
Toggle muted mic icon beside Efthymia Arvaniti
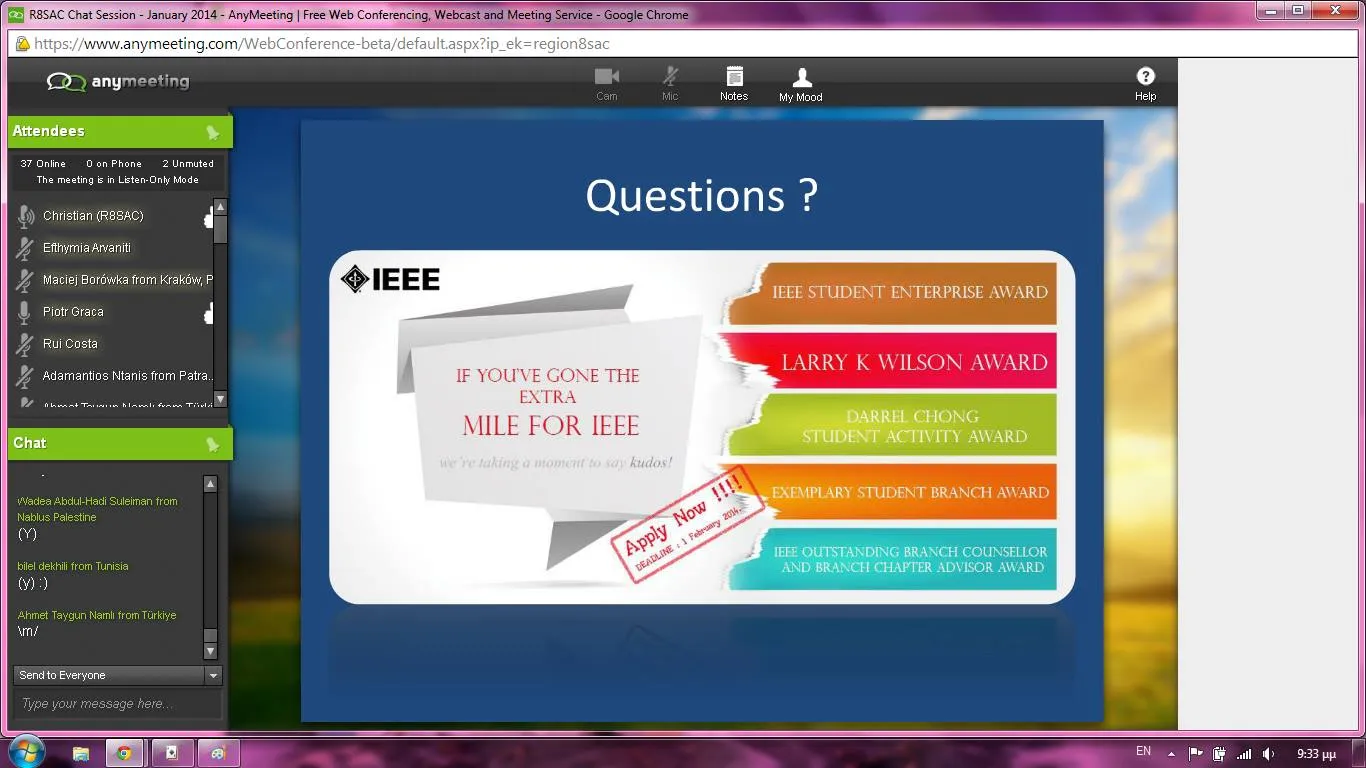(x=26, y=248)
